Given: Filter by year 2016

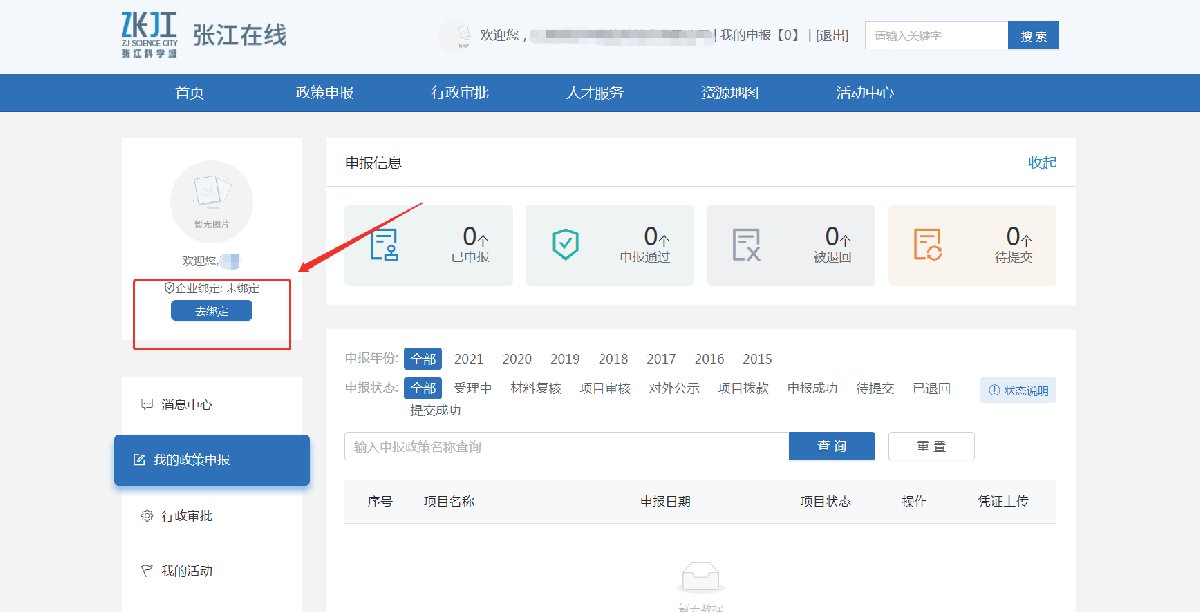Looking at the screenshot, I should pyautogui.click(x=709, y=359).
